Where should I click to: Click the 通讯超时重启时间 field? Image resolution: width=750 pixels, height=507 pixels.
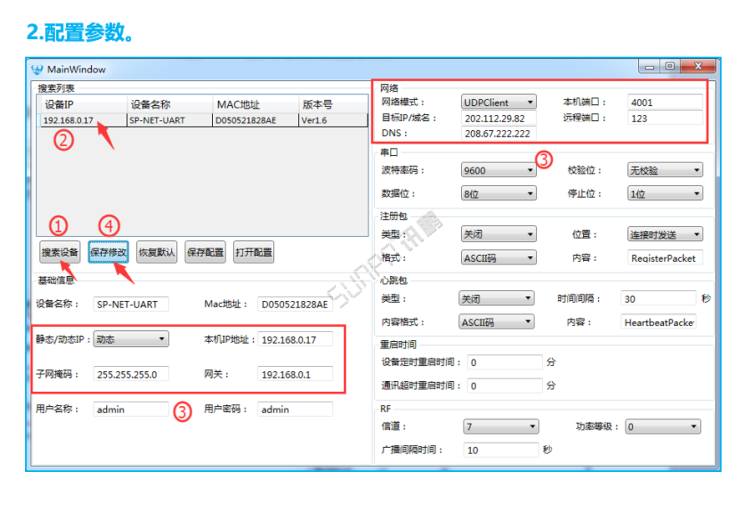[505, 386]
